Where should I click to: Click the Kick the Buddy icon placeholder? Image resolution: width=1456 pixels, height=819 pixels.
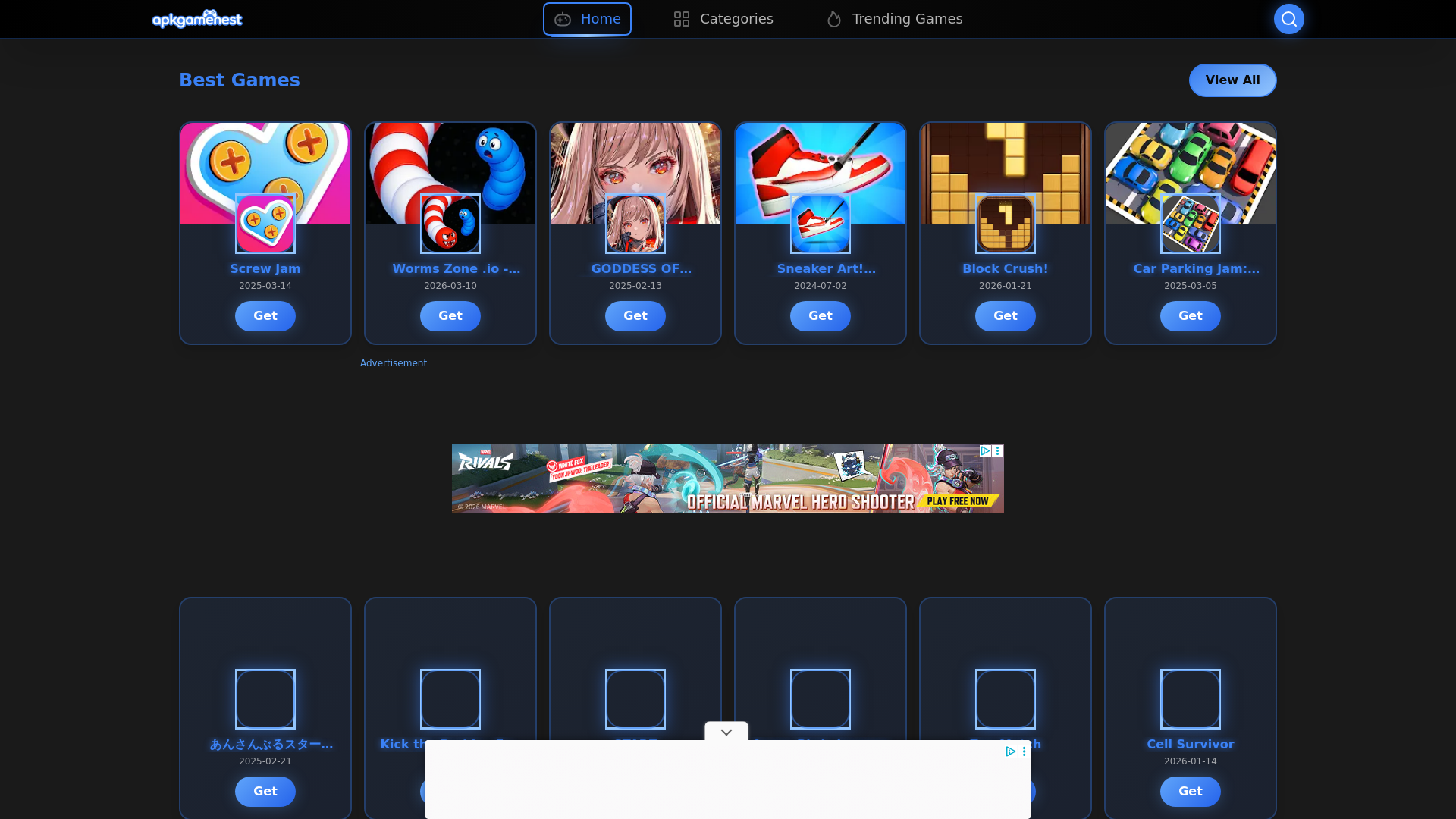point(450,699)
